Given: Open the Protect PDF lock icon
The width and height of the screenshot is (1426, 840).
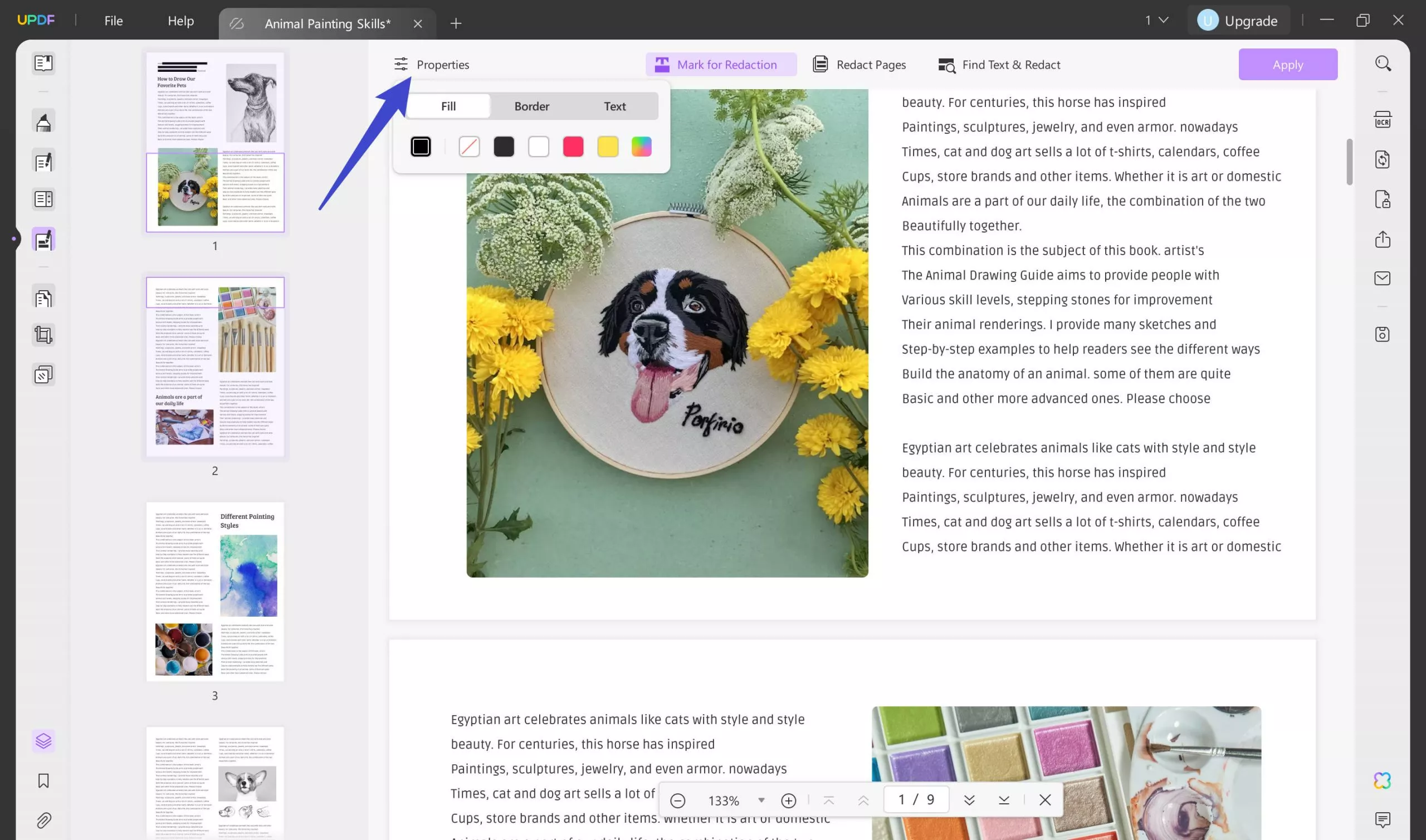Looking at the screenshot, I should 1382,200.
